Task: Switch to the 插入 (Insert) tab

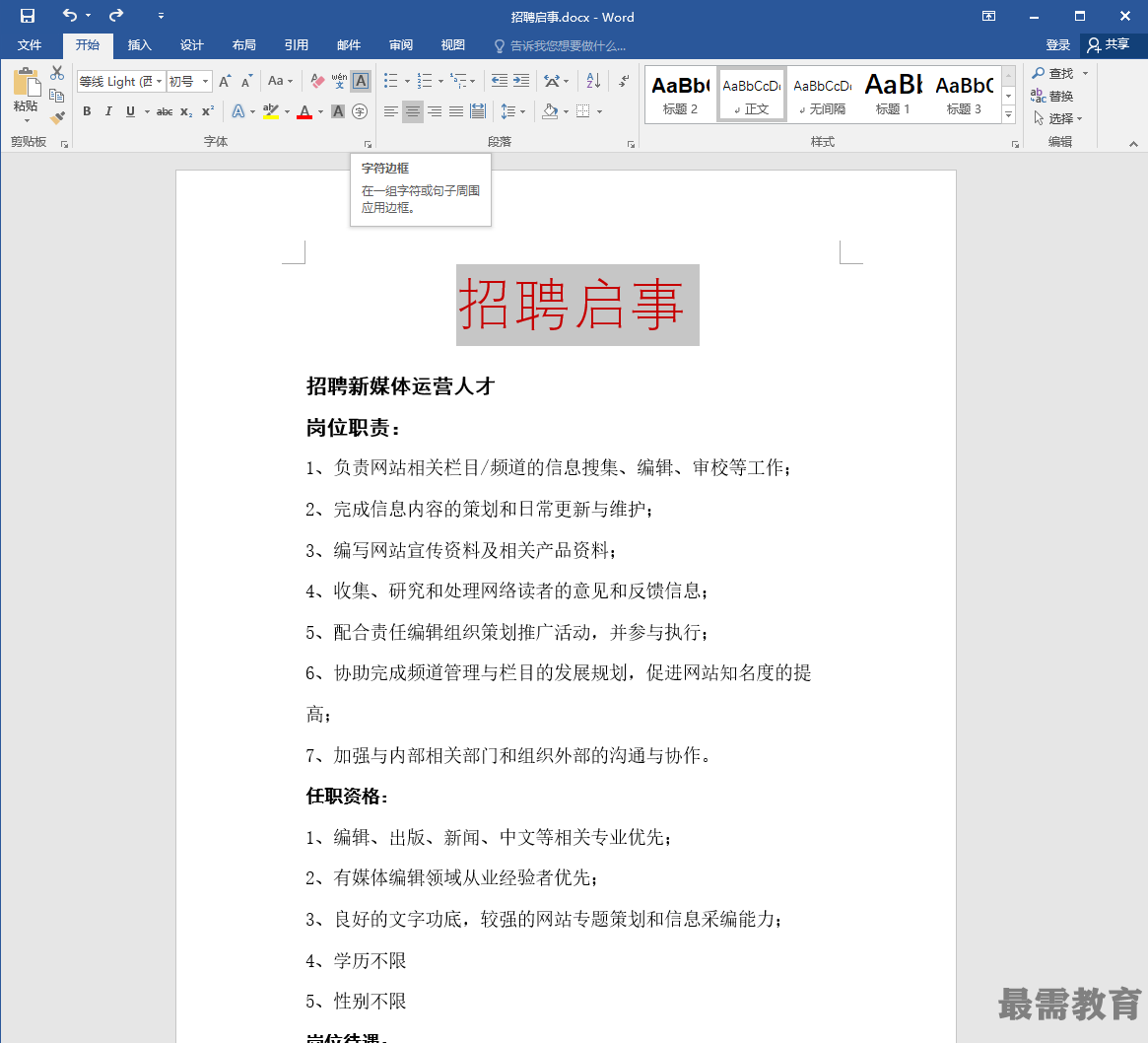Action: (x=139, y=45)
